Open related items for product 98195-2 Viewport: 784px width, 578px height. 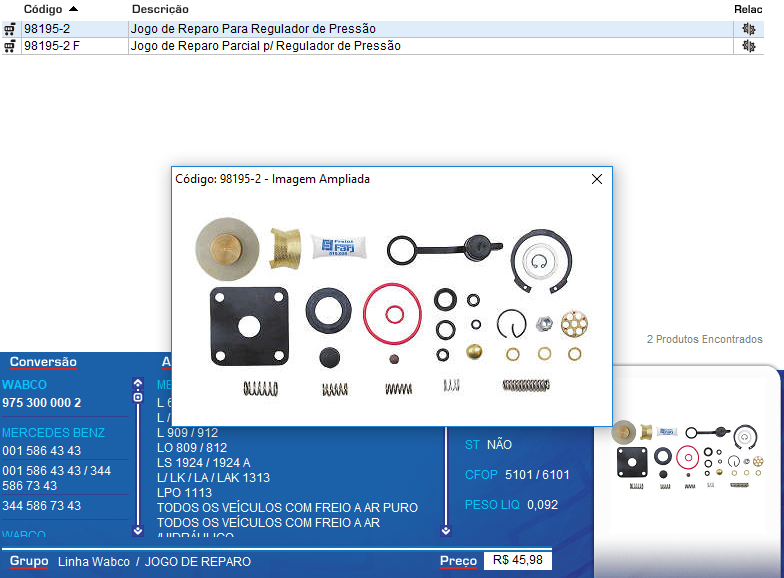pos(749,29)
